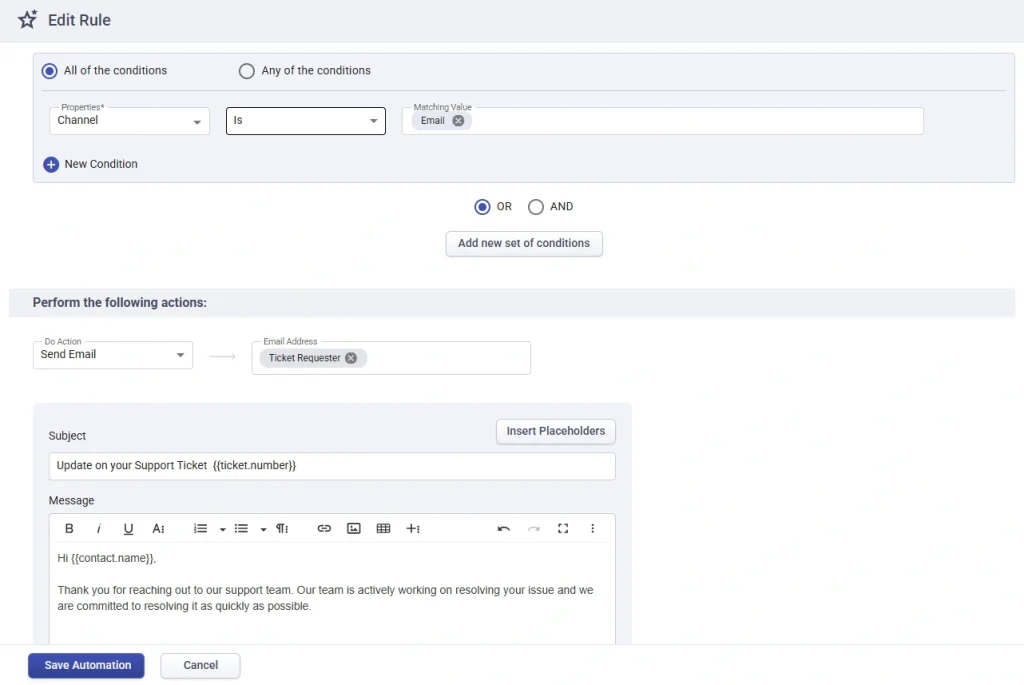Expand message editor to fullscreen
The height and width of the screenshot is (685, 1024).
[x=563, y=529]
